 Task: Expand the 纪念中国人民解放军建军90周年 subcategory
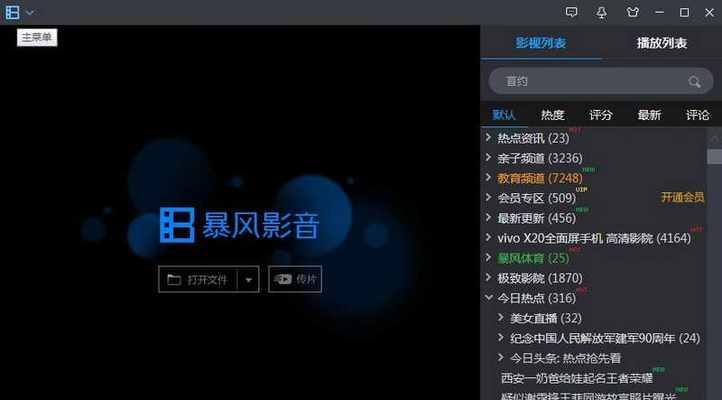click(501, 337)
